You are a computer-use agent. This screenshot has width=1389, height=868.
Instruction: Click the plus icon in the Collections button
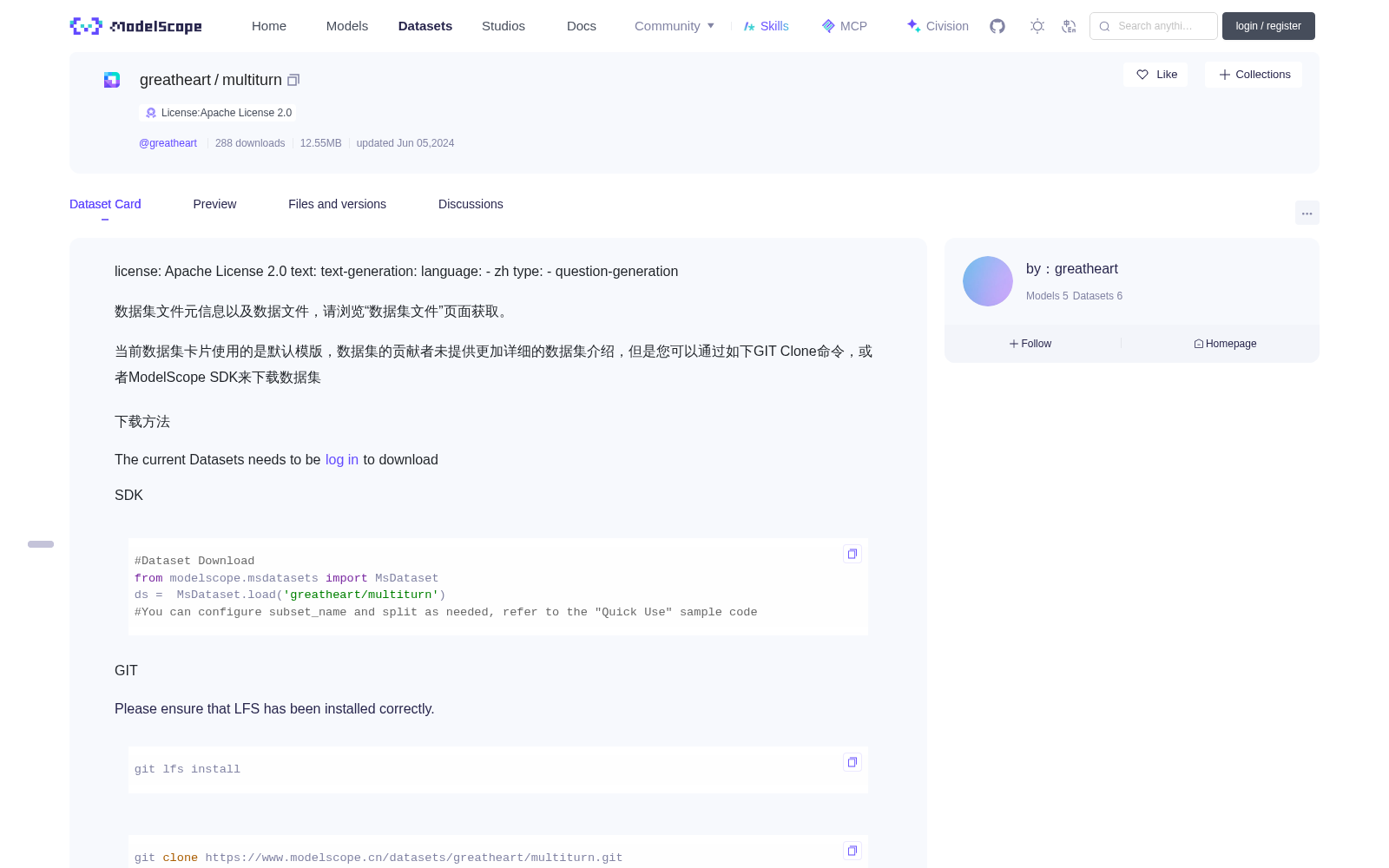click(x=1224, y=75)
